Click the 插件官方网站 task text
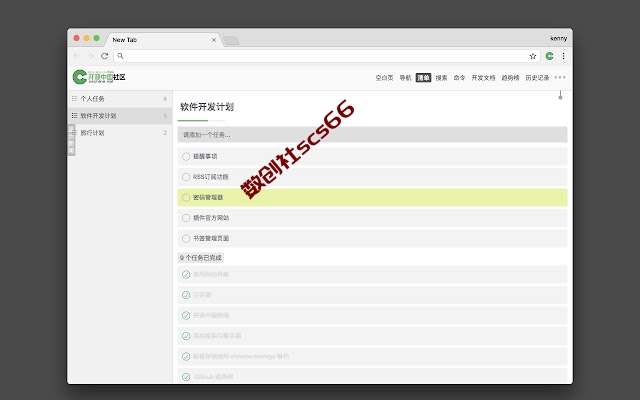This screenshot has height=400, width=640. (x=211, y=218)
